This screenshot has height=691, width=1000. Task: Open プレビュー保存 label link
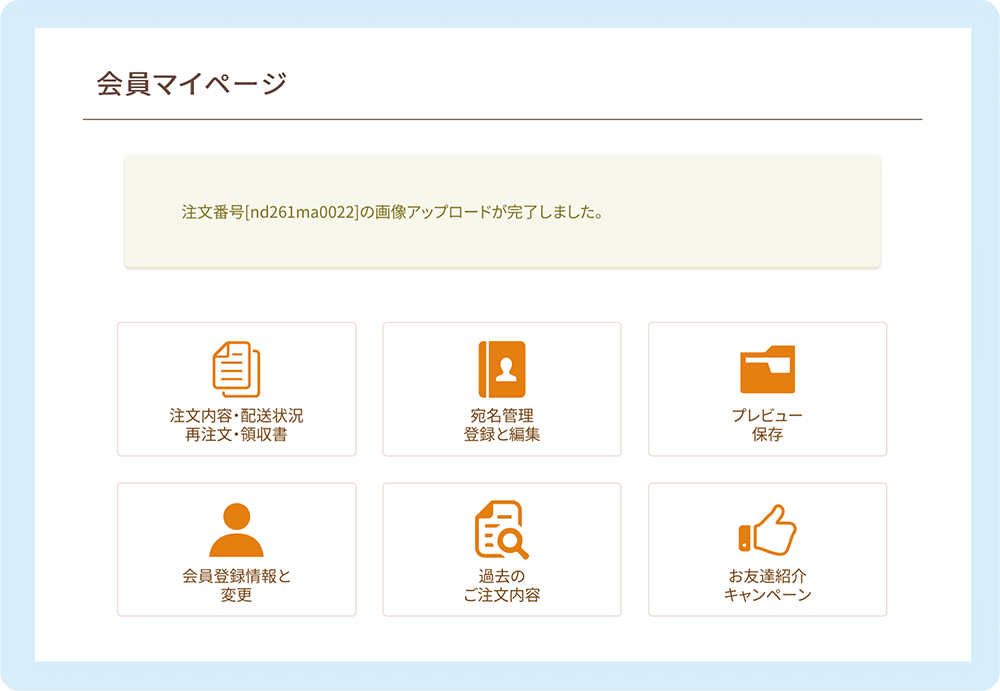tap(767, 425)
